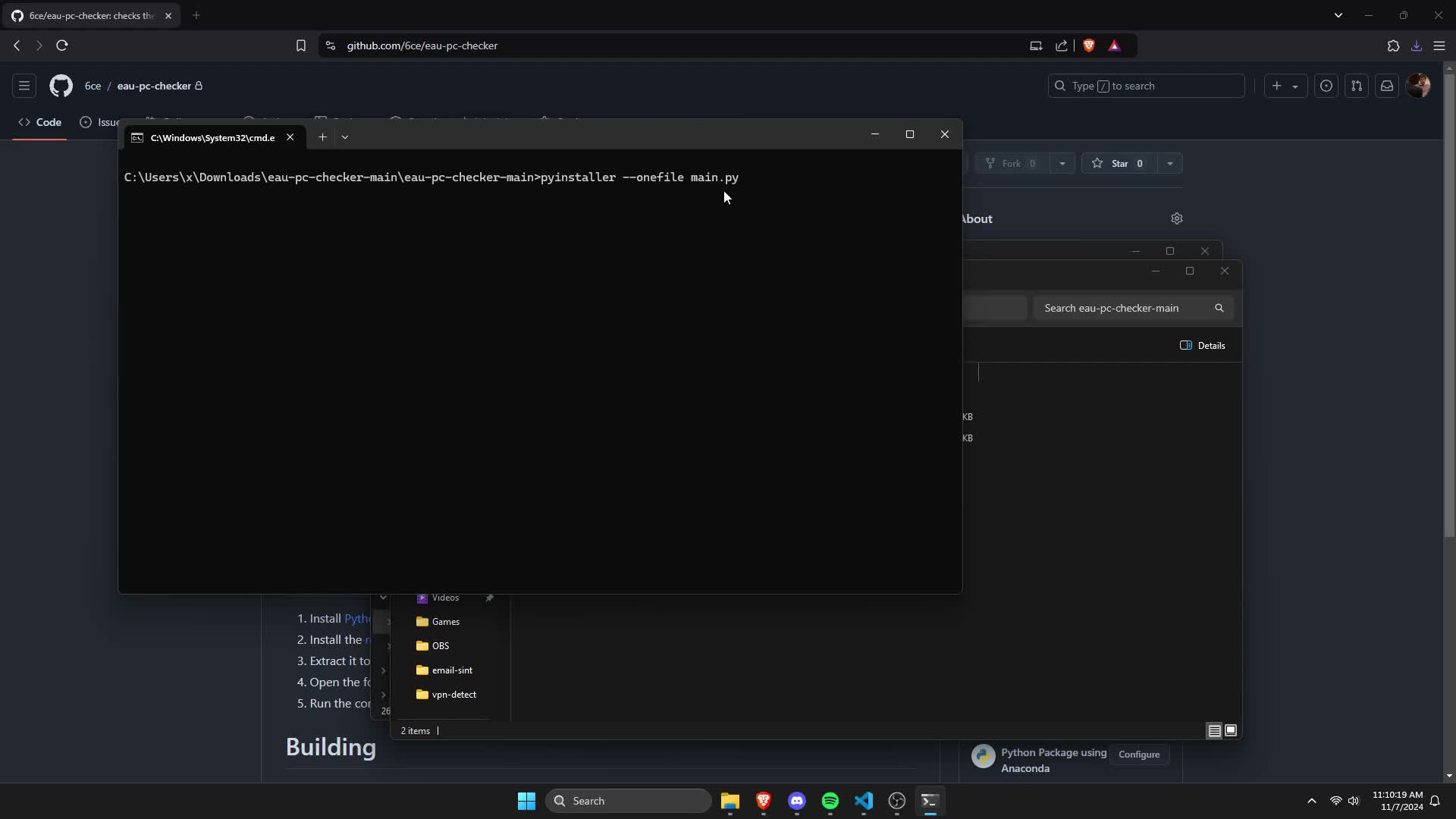Expand the Fork button dropdown

coord(1062,163)
